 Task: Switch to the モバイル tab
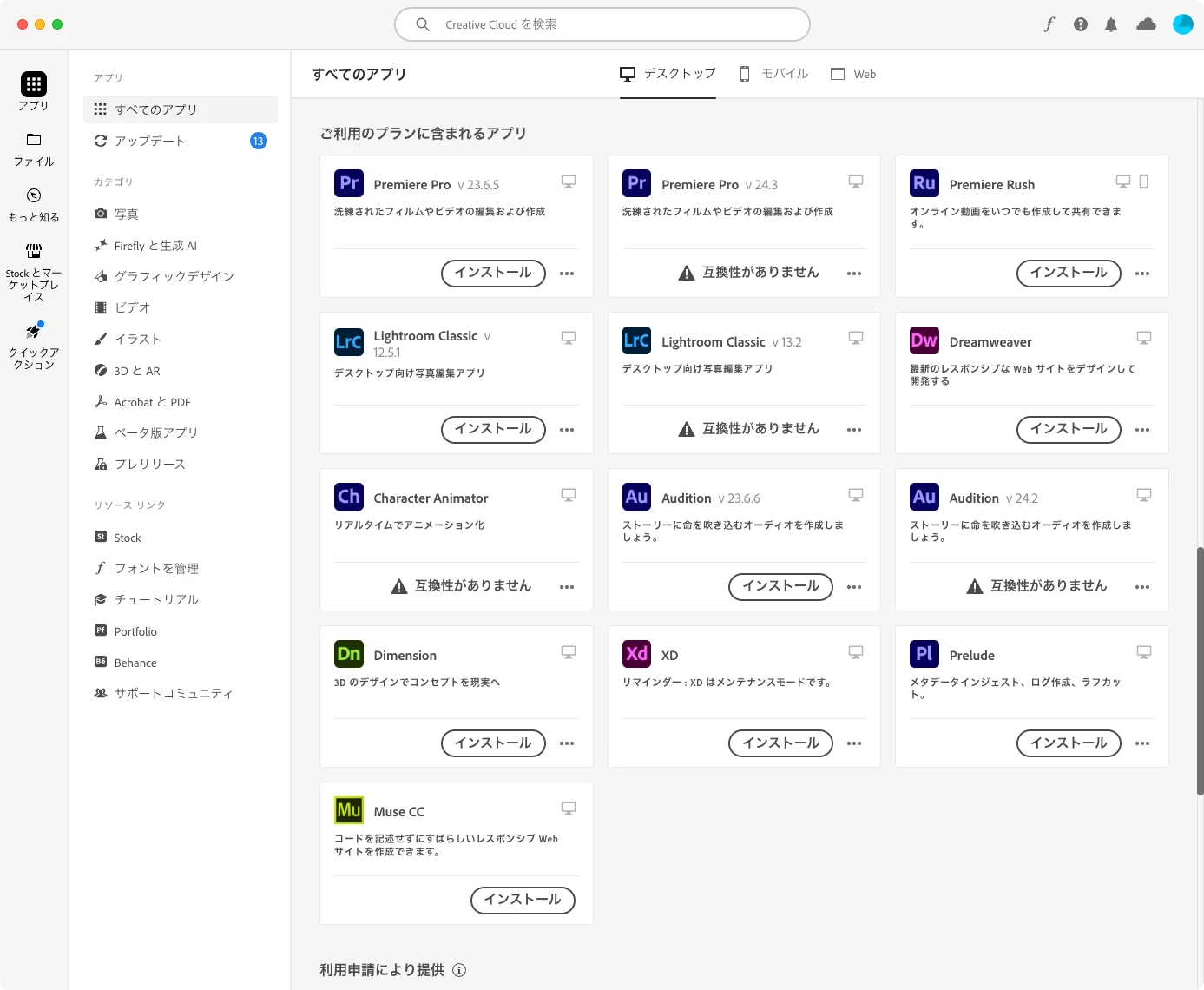click(x=773, y=74)
